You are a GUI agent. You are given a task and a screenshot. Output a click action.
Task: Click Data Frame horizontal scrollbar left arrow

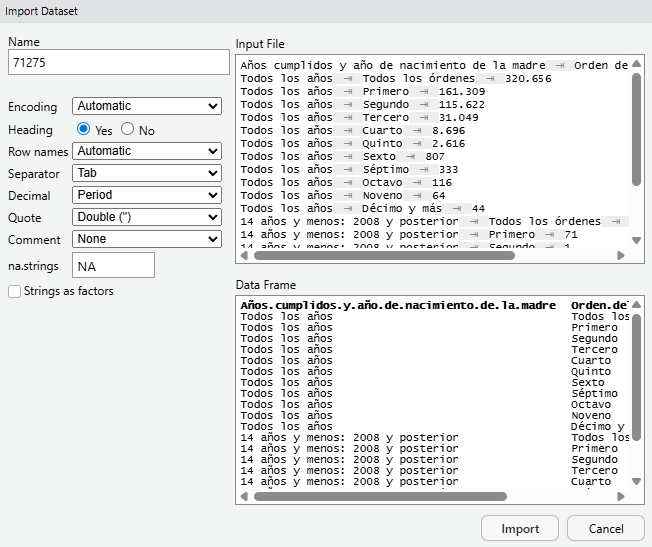click(245, 495)
